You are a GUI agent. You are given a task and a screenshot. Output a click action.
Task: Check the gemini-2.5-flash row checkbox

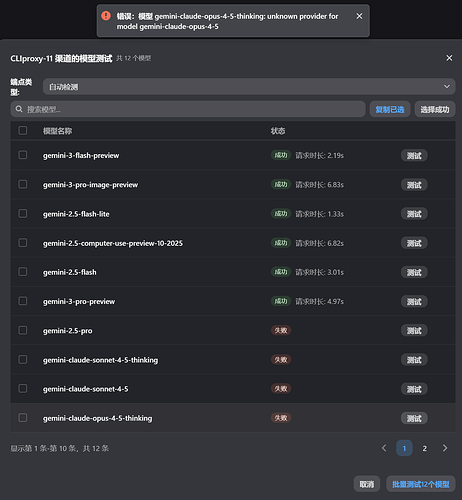point(23,272)
